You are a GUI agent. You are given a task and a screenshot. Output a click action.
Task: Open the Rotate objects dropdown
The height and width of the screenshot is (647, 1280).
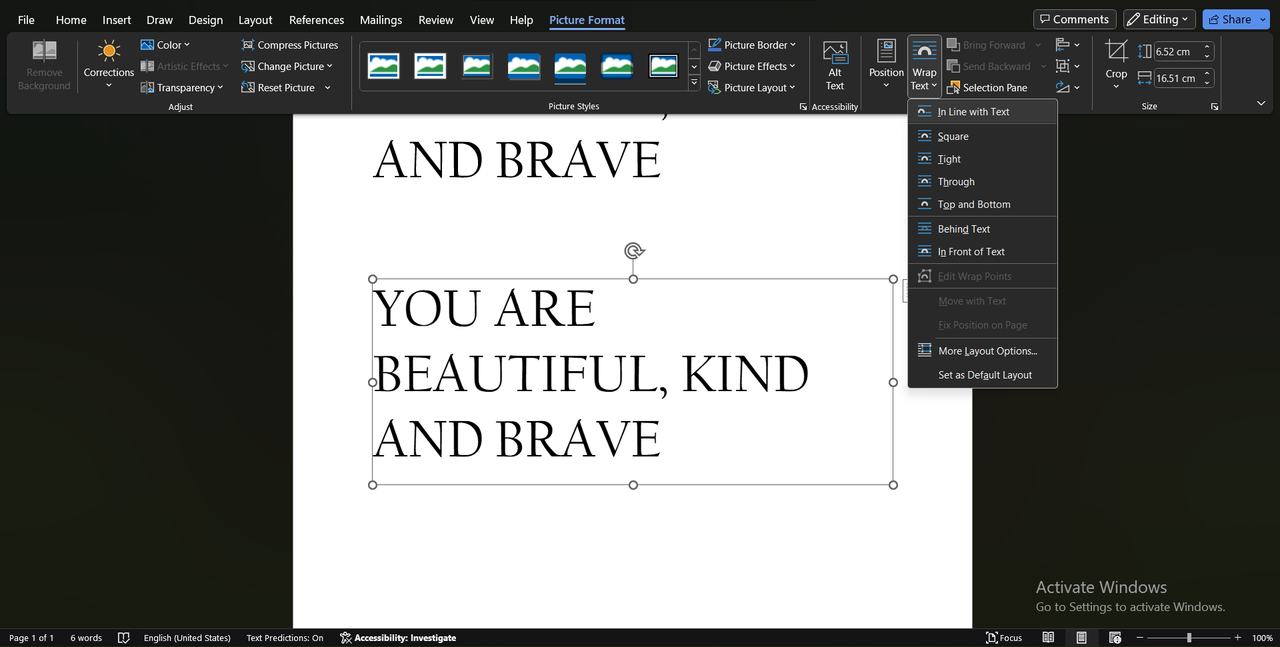(1067, 88)
